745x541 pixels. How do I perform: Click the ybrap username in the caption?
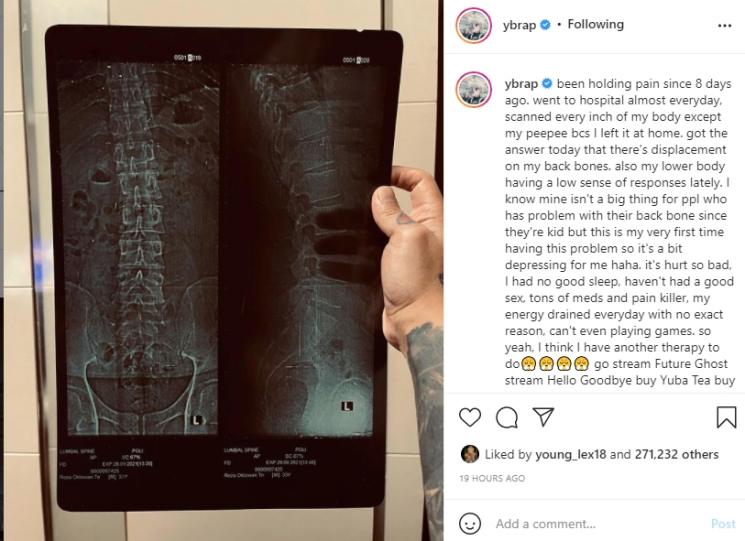(521, 84)
